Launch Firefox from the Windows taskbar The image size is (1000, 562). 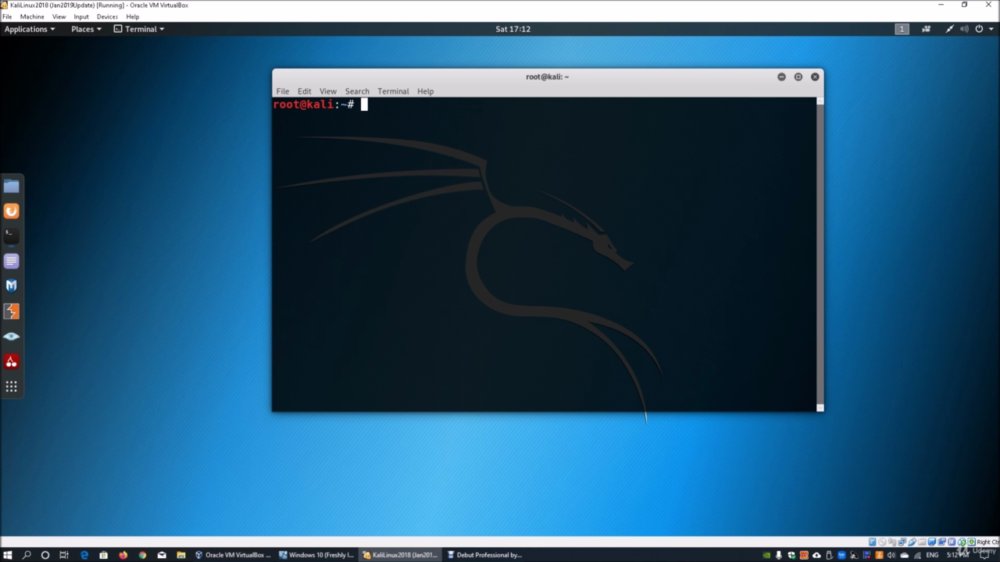point(123,555)
